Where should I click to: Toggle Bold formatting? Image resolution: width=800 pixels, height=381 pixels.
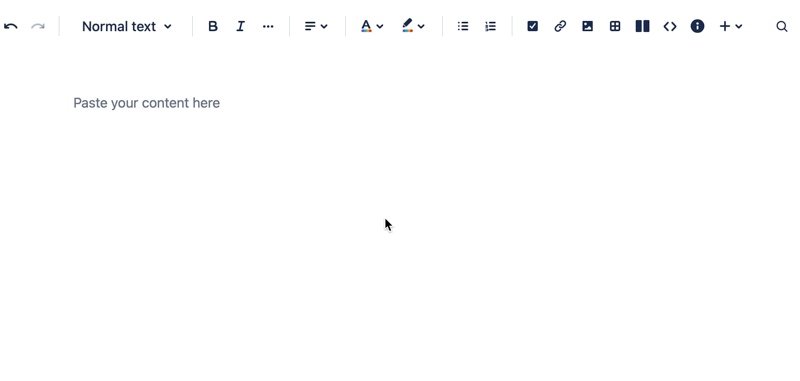click(213, 27)
